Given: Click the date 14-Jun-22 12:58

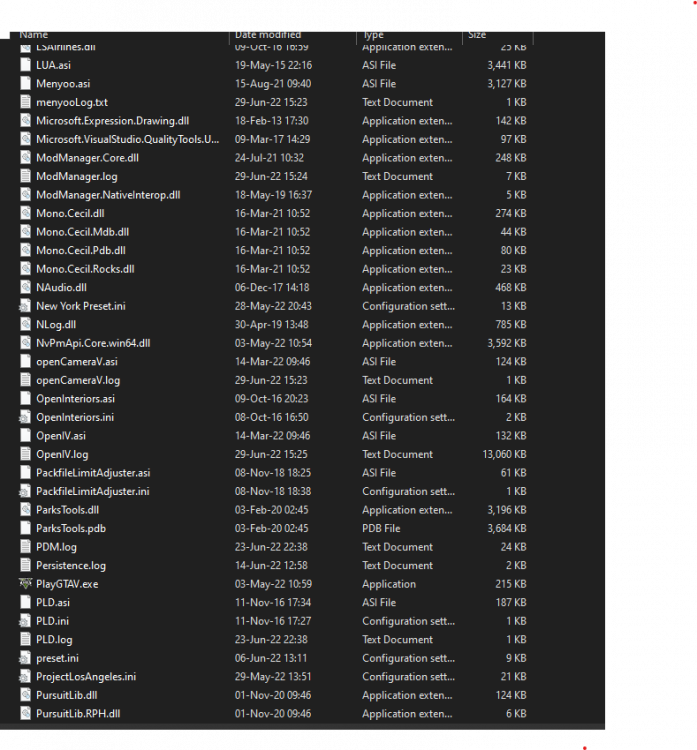Looking at the screenshot, I should [x=271, y=565].
